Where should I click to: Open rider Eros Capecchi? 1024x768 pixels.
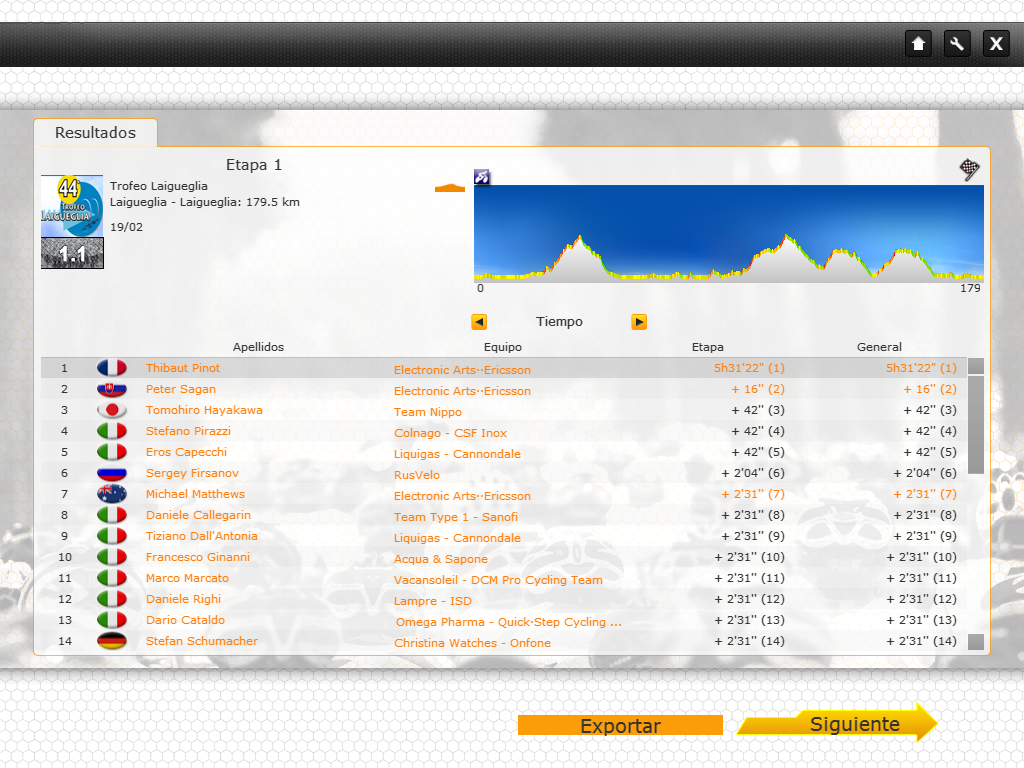click(x=187, y=452)
